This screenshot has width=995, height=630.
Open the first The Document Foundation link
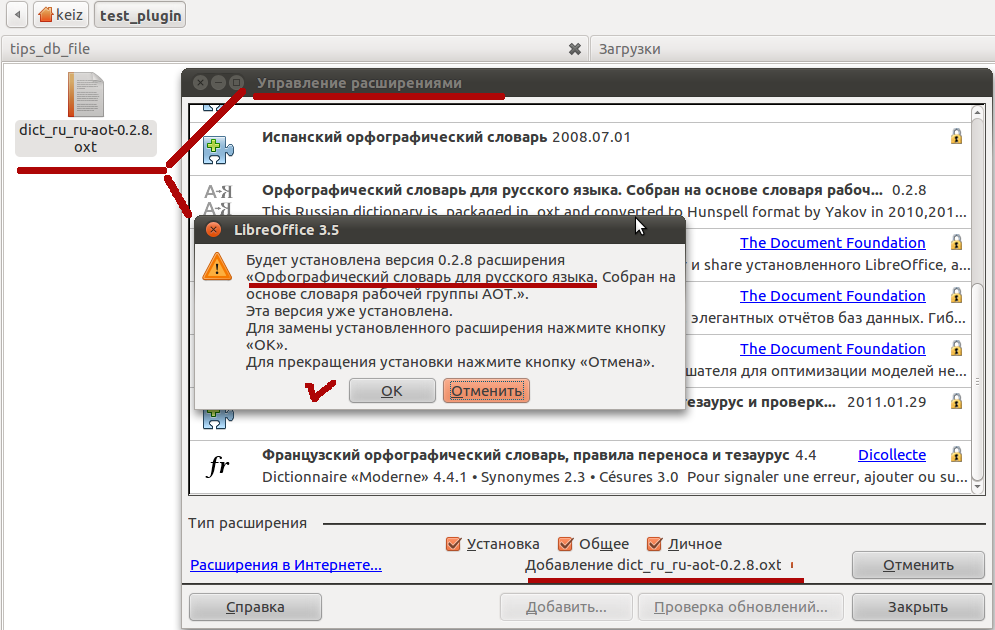(x=833, y=243)
